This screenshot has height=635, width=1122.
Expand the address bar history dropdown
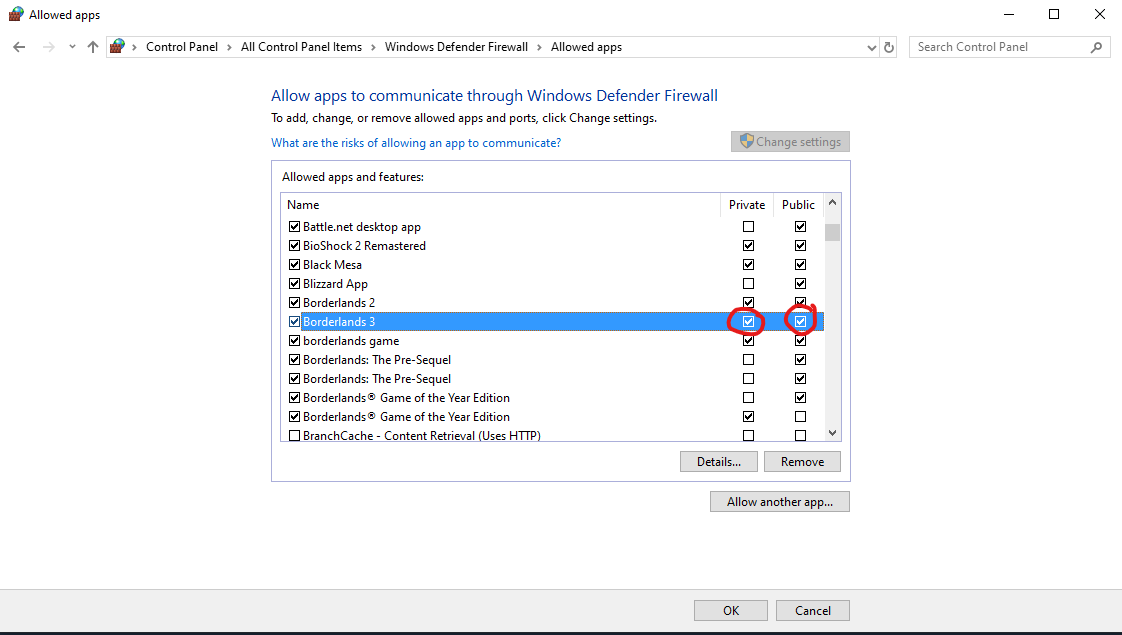click(872, 47)
